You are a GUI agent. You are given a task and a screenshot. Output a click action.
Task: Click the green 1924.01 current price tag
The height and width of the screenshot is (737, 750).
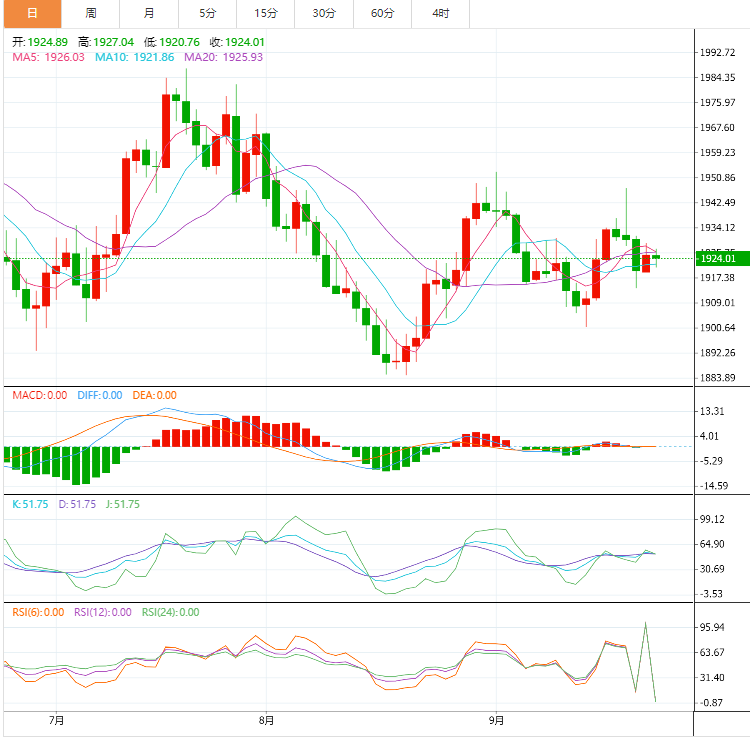[720, 259]
